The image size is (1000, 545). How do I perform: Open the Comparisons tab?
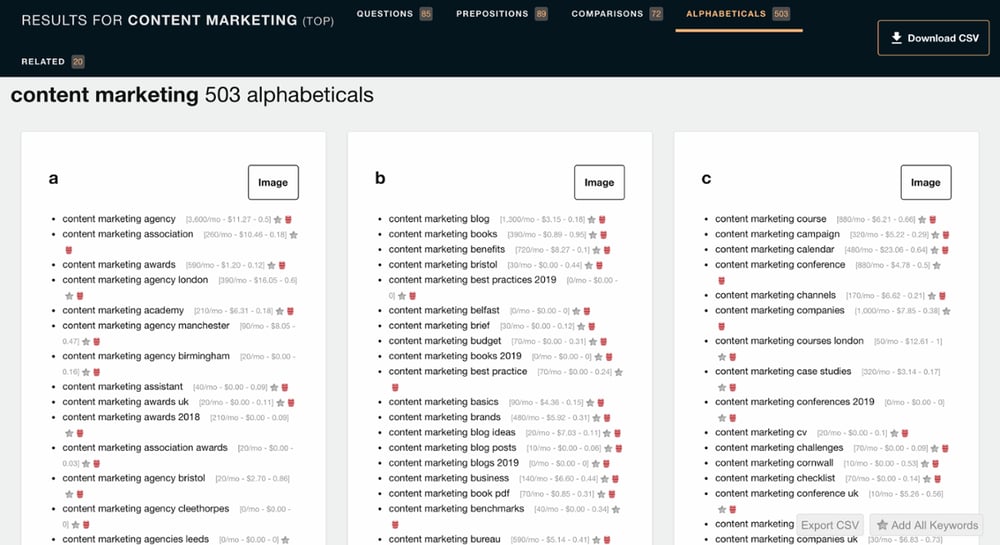pos(617,13)
